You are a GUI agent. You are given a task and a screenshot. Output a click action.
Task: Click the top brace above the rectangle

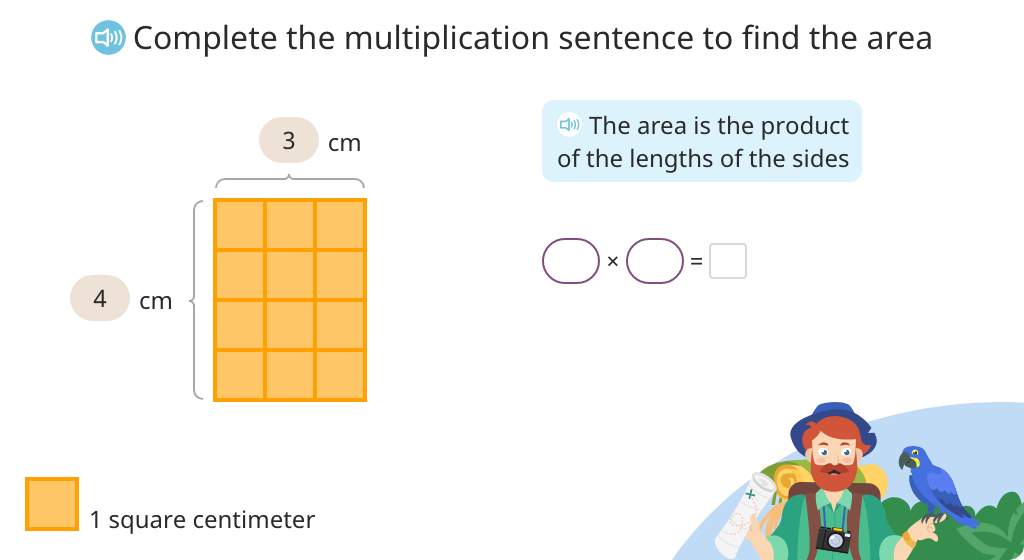coord(290,181)
